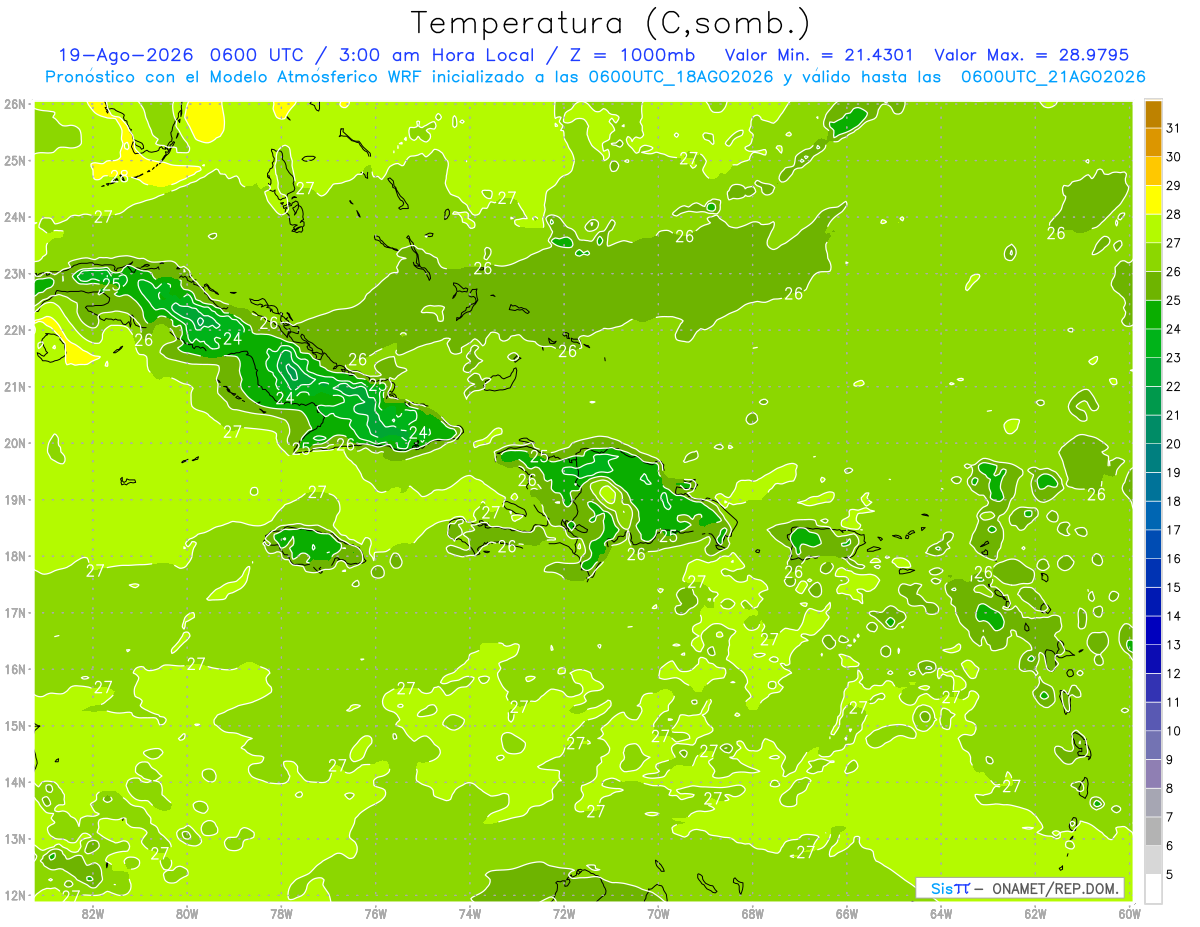Click the 22N latitude axis label
Screen dimensions: 1200x927
14,330
